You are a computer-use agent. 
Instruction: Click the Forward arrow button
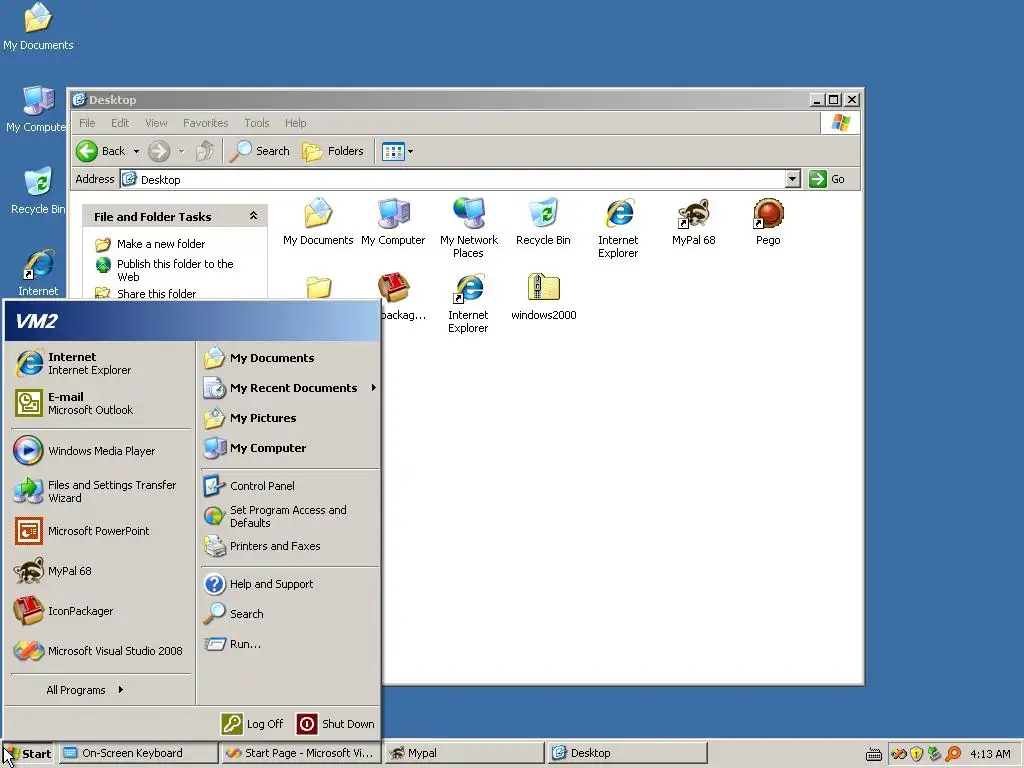159,151
